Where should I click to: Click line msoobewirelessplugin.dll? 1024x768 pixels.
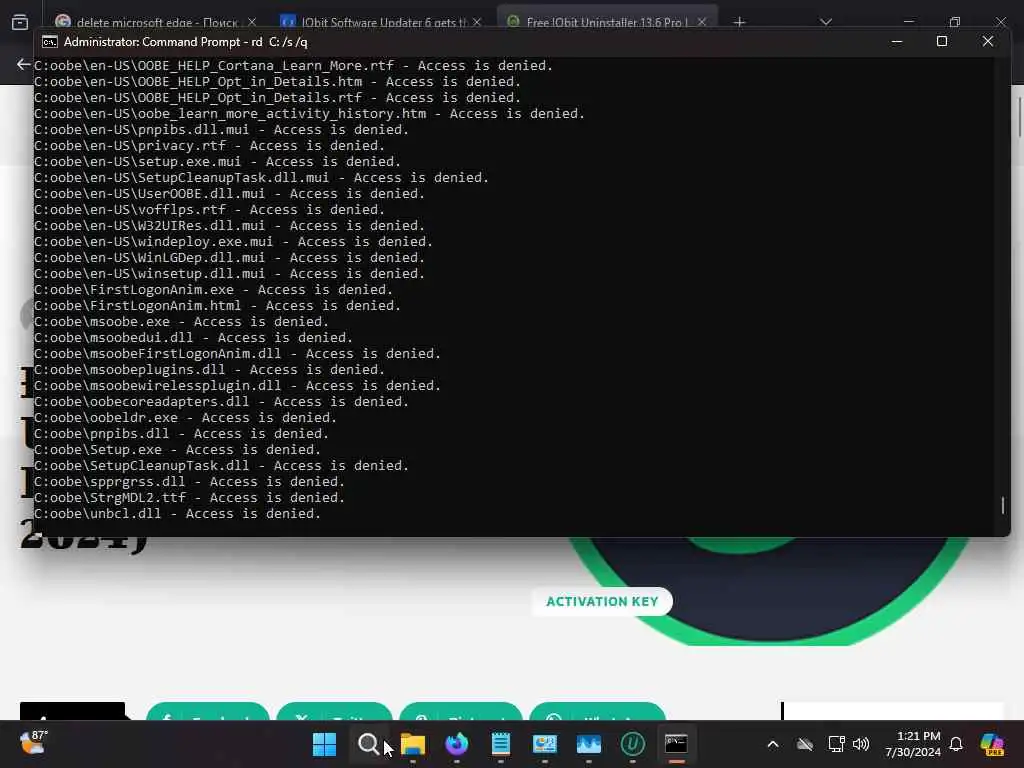click(x=237, y=386)
